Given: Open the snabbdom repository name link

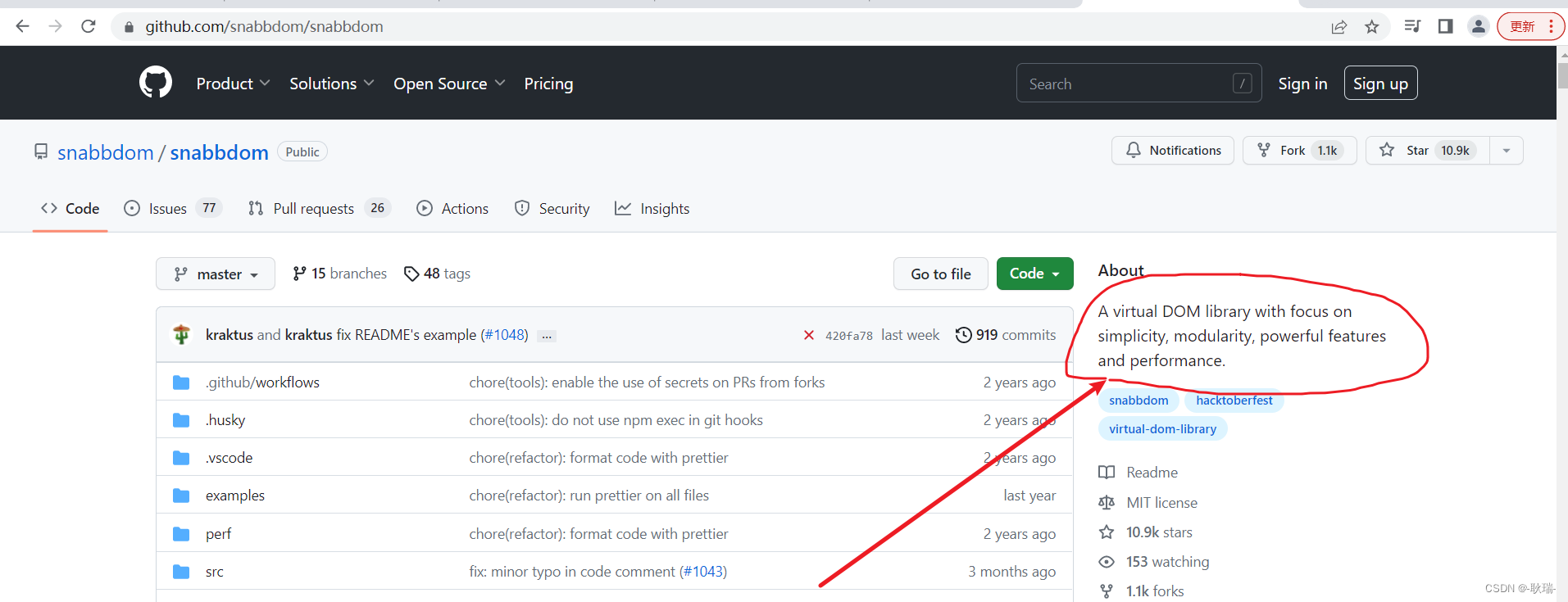Looking at the screenshot, I should click(219, 152).
